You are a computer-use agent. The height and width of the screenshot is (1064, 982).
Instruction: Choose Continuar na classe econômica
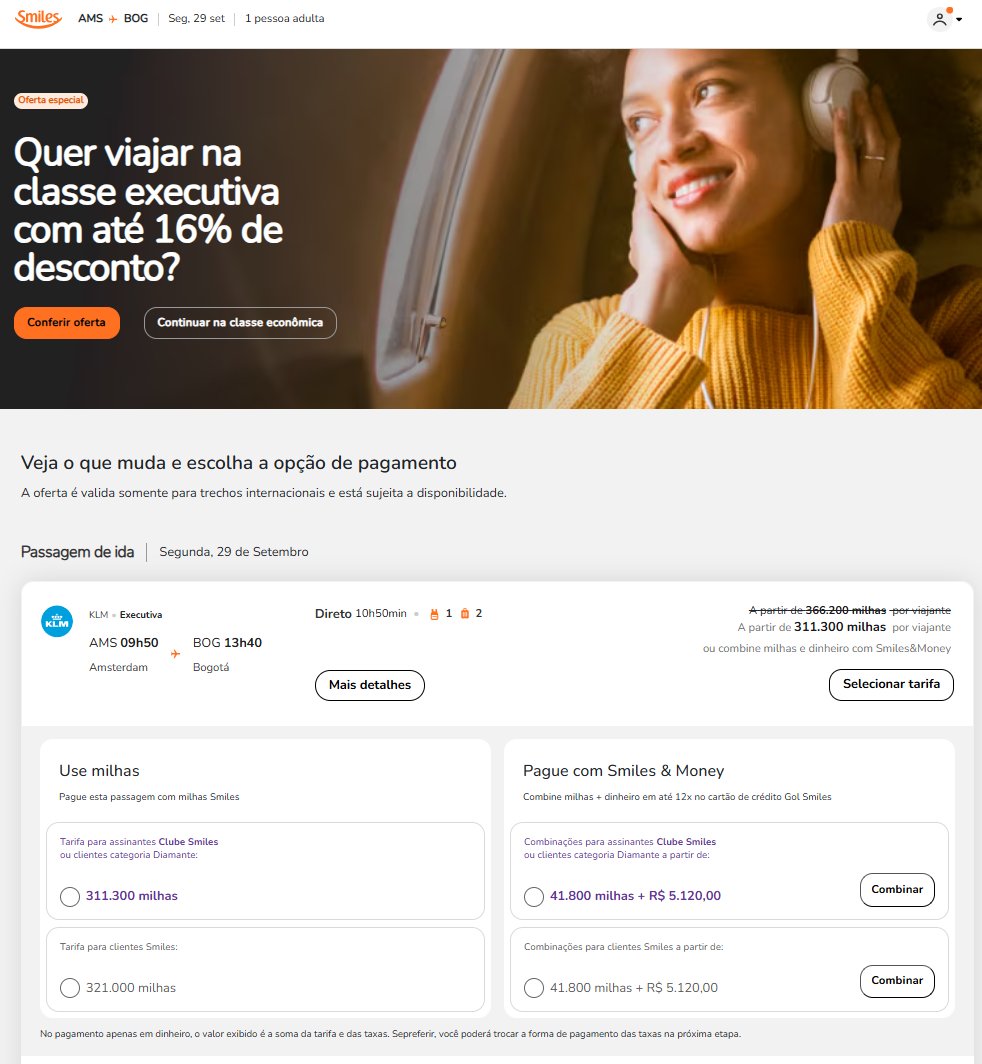click(x=240, y=323)
